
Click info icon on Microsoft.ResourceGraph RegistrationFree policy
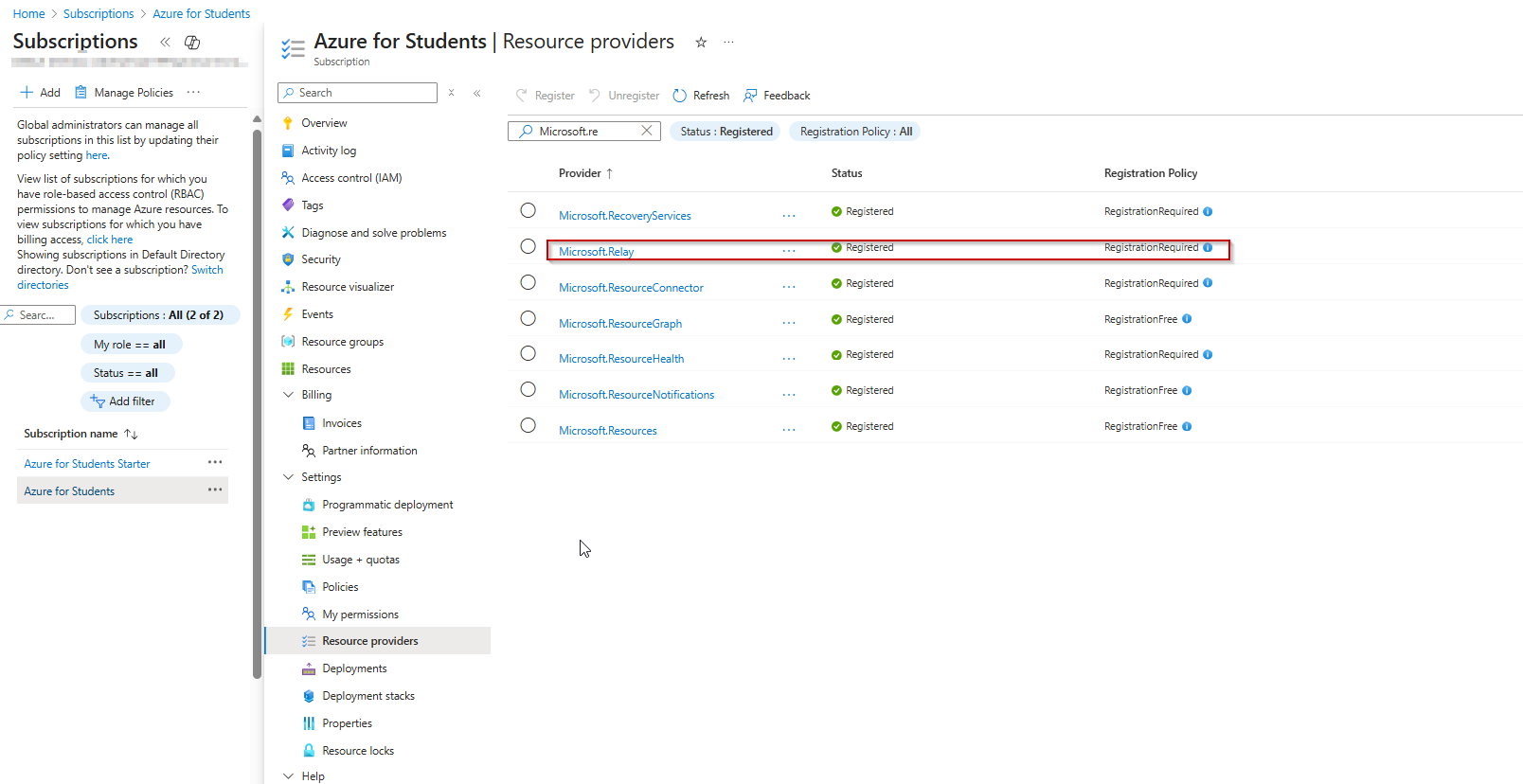tap(1187, 319)
